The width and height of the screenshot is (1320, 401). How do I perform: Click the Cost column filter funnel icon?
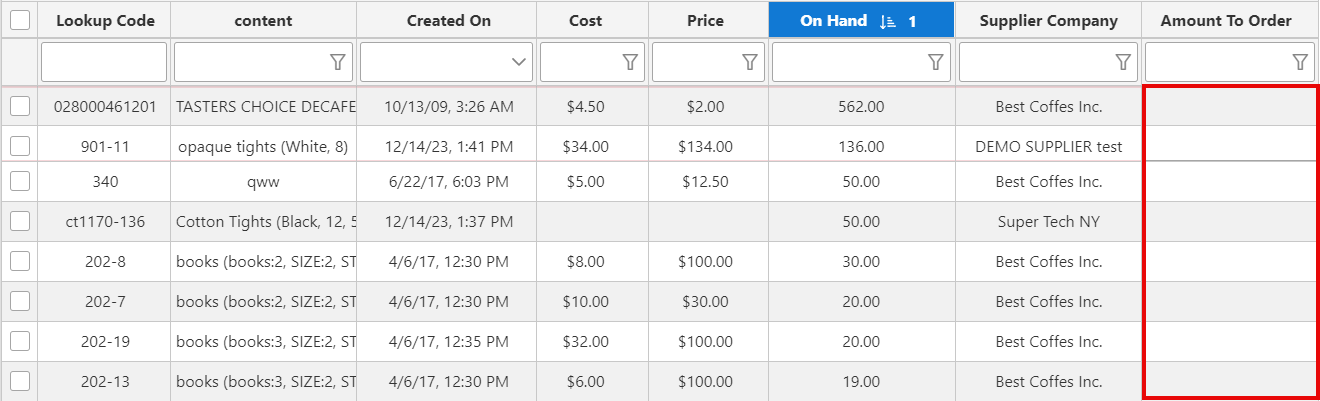click(x=630, y=62)
